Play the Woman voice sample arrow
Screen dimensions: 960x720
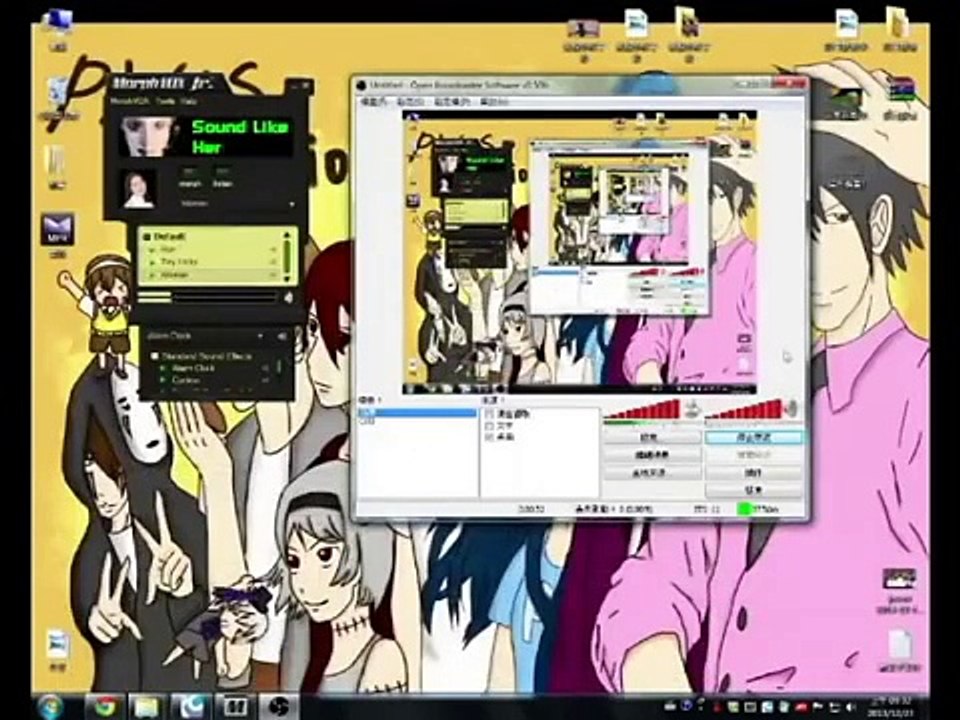152,275
